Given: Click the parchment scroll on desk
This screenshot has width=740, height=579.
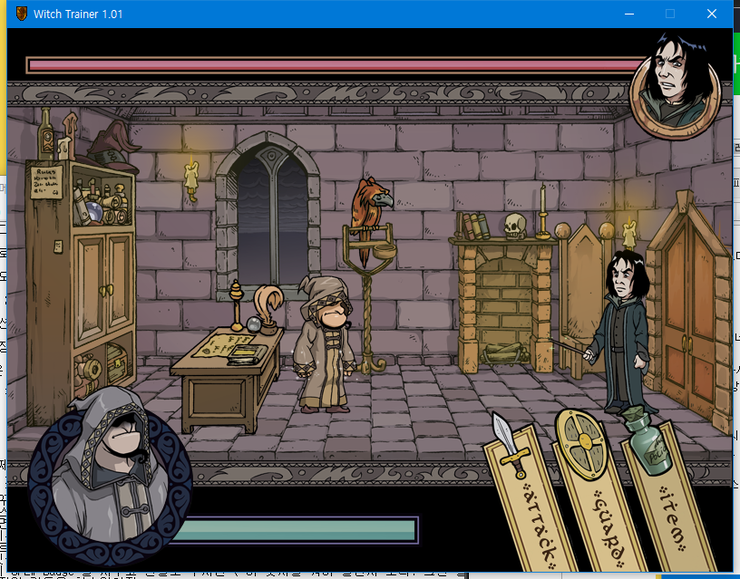Looking at the screenshot, I should [x=222, y=343].
